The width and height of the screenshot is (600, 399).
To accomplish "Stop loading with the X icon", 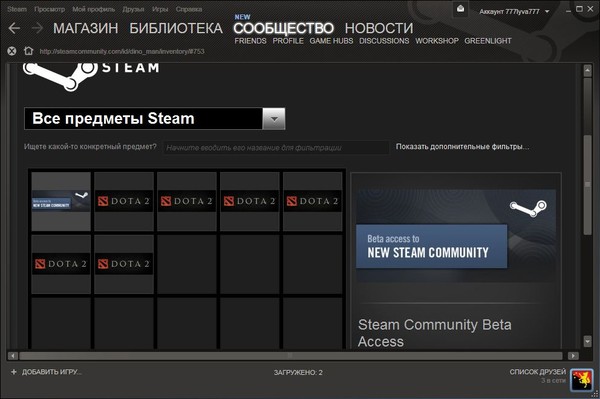I will (x=12, y=51).
